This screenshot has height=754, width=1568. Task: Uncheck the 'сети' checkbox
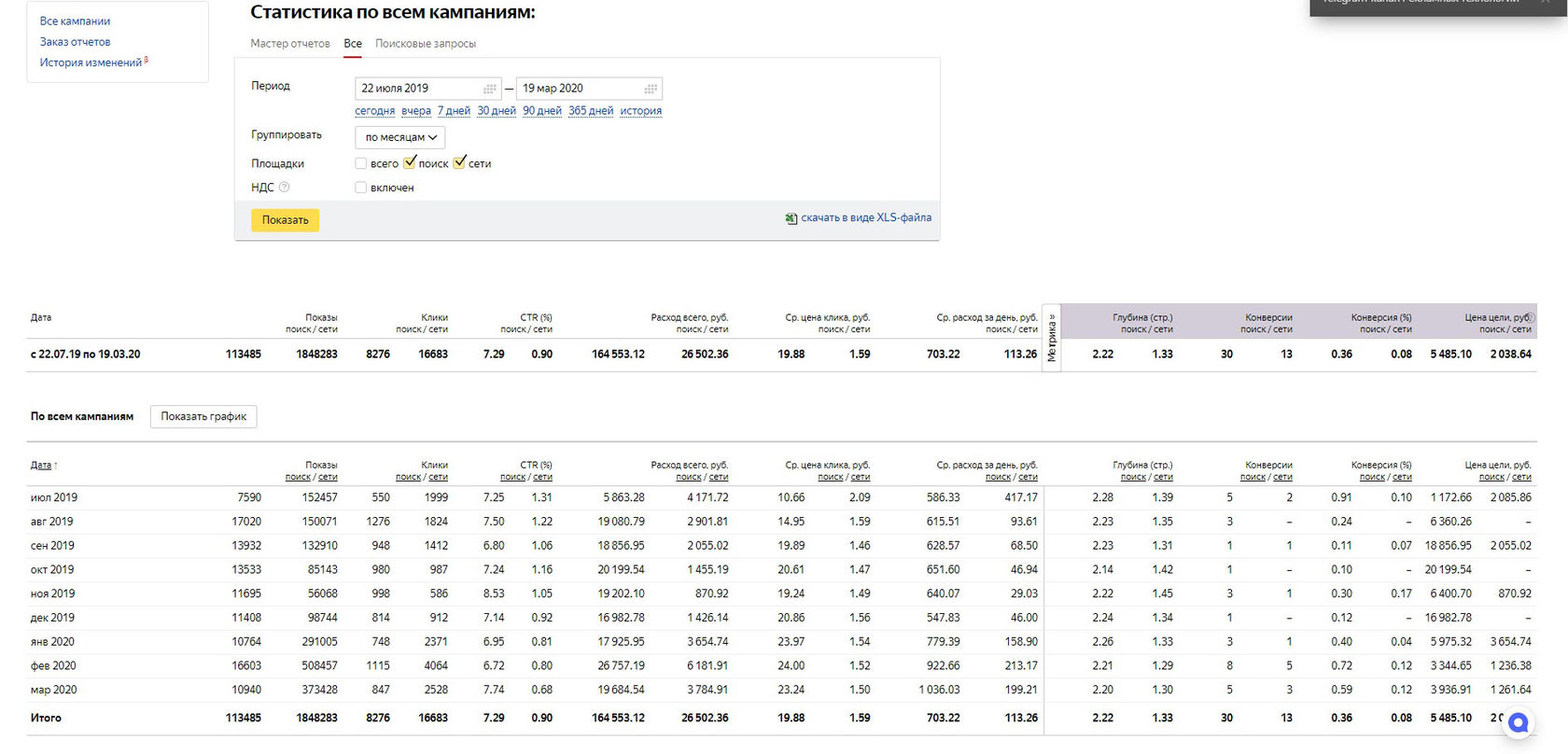click(459, 162)
